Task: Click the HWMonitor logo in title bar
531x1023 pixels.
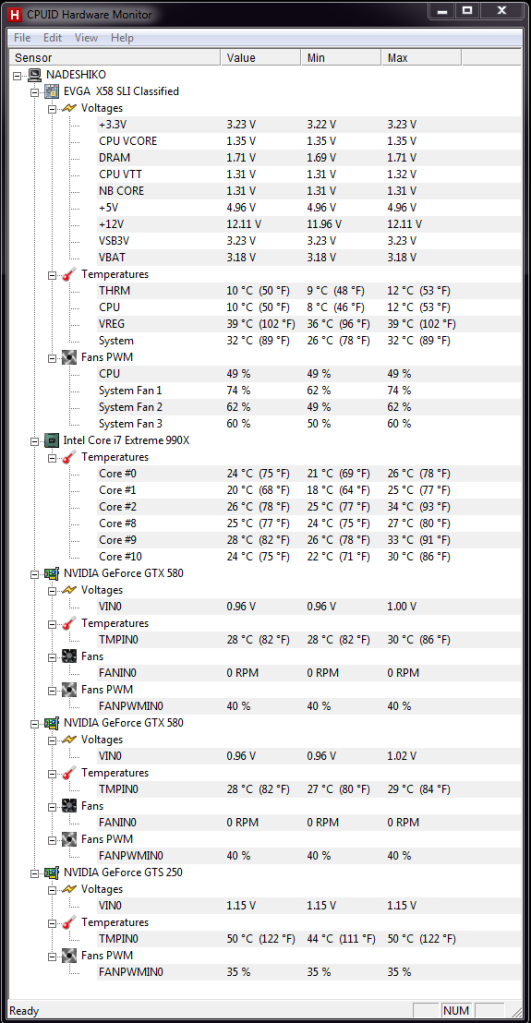Action: pyautogui.click(x=14, y=12)
